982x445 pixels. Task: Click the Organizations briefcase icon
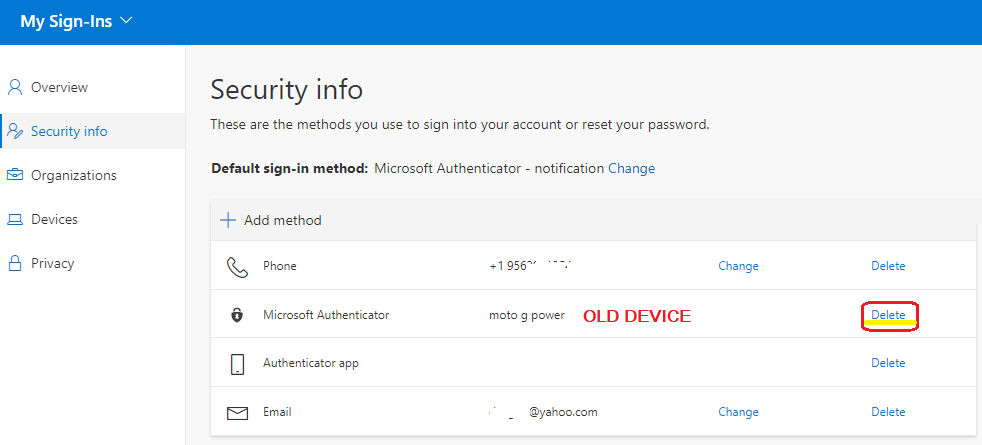tap(15, 175)
